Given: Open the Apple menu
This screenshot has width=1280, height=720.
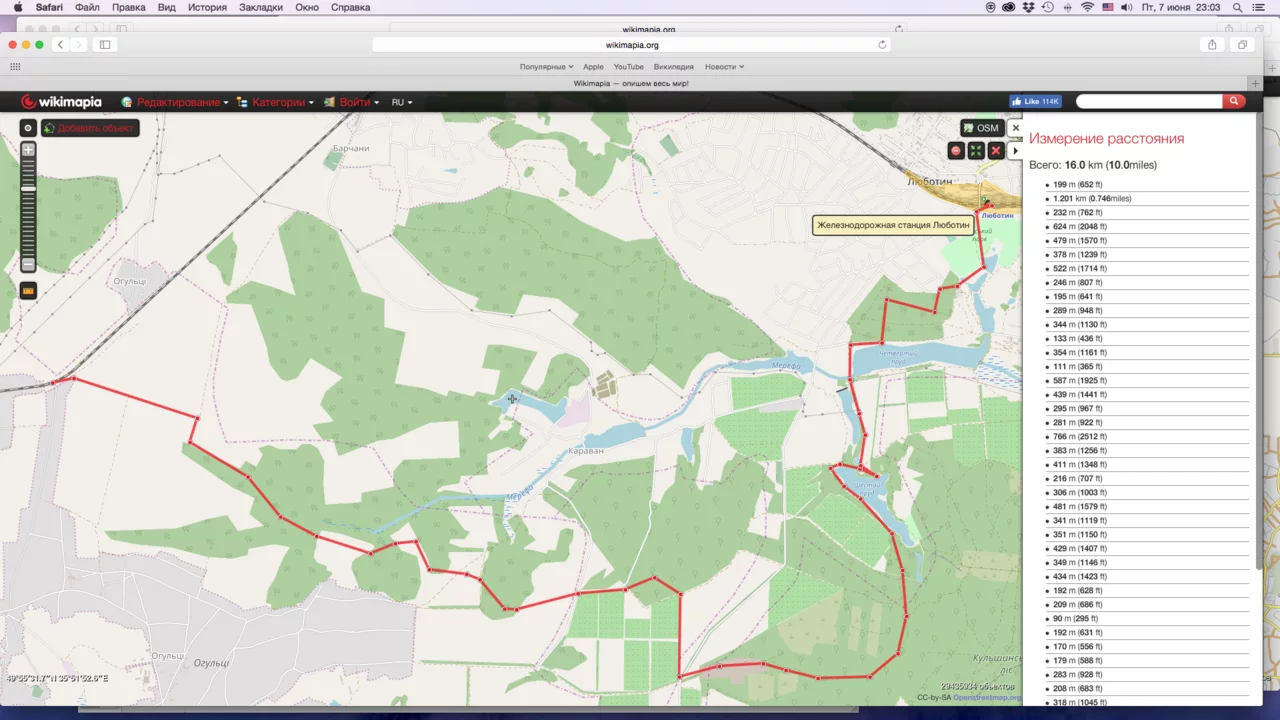Looking at the screenshot, I should click(17, 7).
